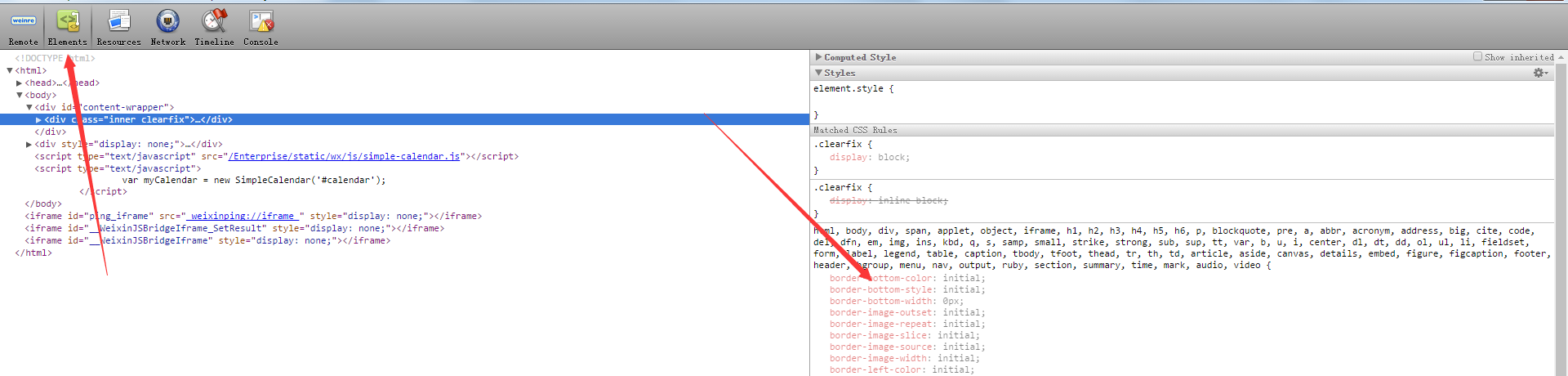Image resolution: width=1568 pixels, height=376 pixels.
Task: Select the __WeixinJSBridgeIframe_SetResult iframe row
Action: click(x=234, y=229)
